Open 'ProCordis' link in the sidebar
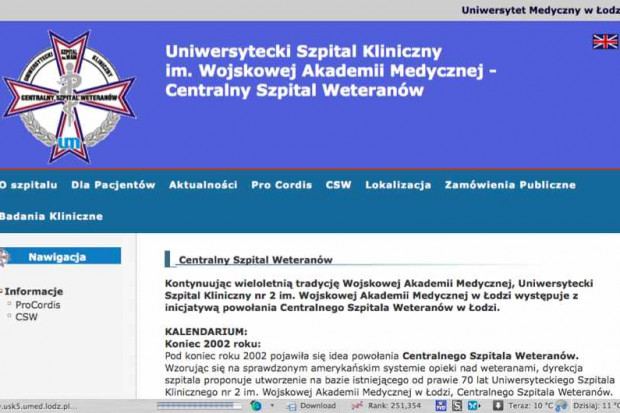 click(x=38, y=305)
